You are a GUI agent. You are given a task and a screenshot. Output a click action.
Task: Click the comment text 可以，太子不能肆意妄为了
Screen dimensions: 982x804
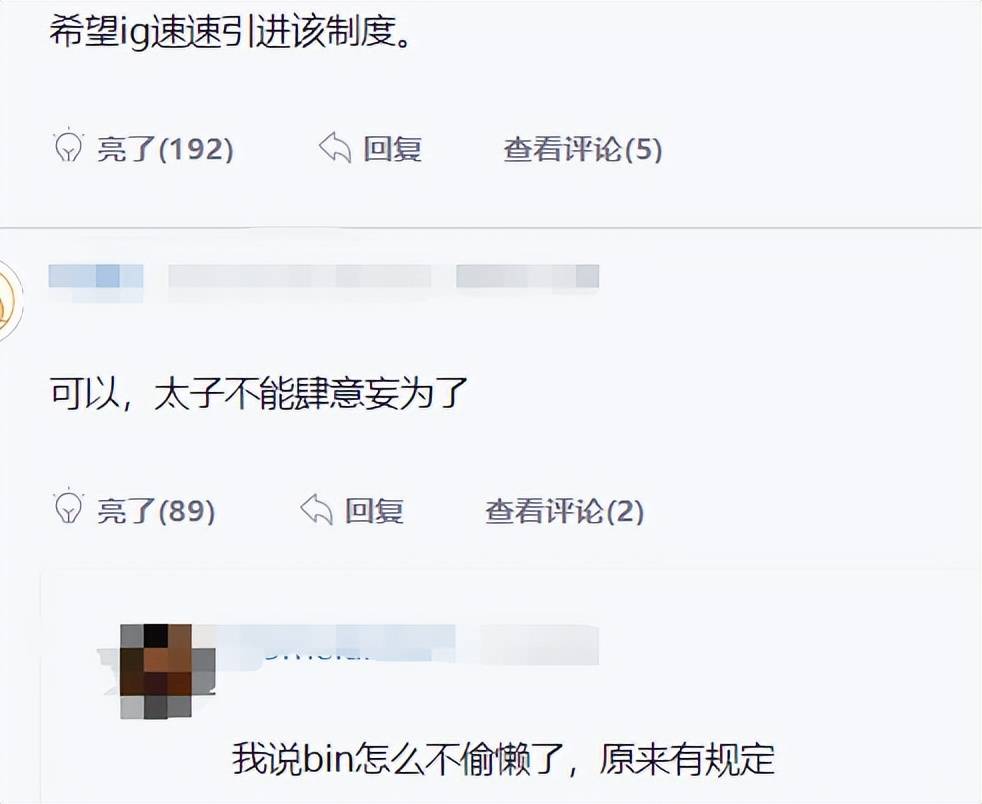[x=259, y=393]
